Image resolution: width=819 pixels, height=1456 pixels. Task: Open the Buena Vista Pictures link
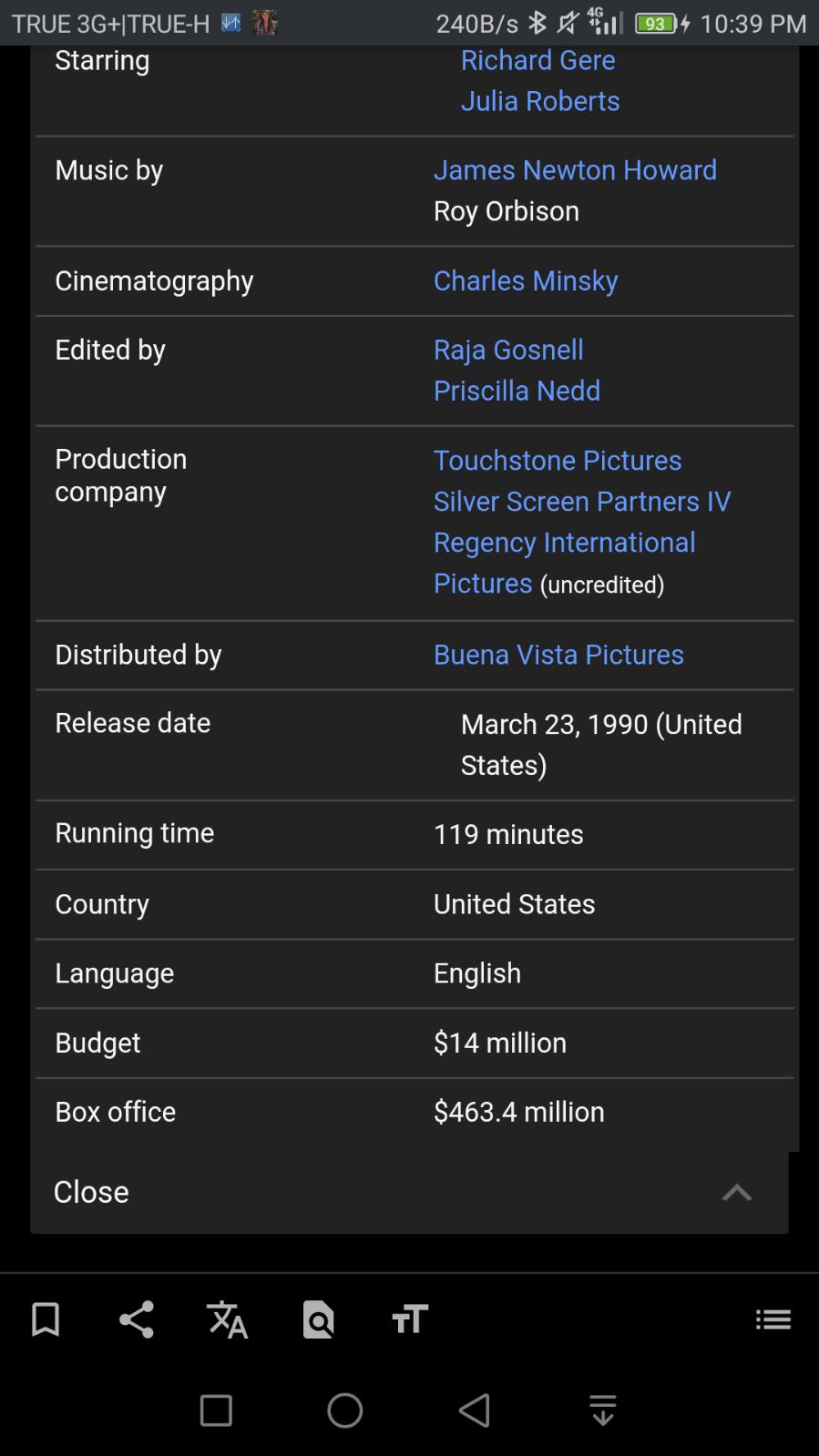[558, 655]
